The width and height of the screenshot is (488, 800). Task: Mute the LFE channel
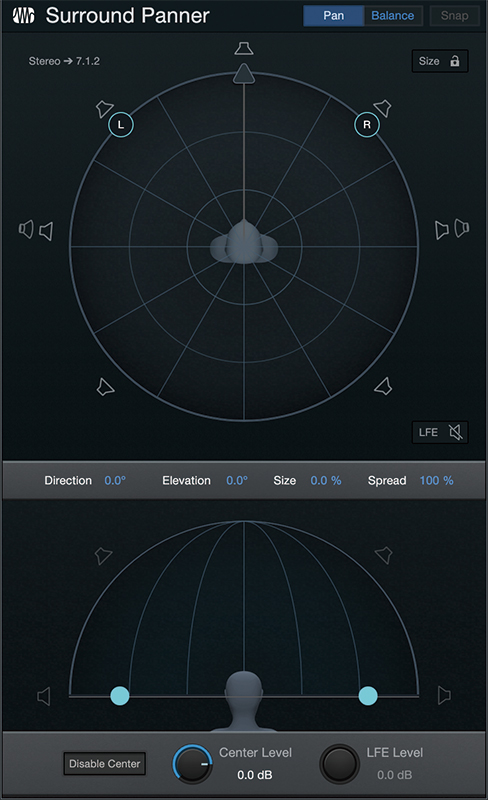pyautogui.click(x=440, y=432)
